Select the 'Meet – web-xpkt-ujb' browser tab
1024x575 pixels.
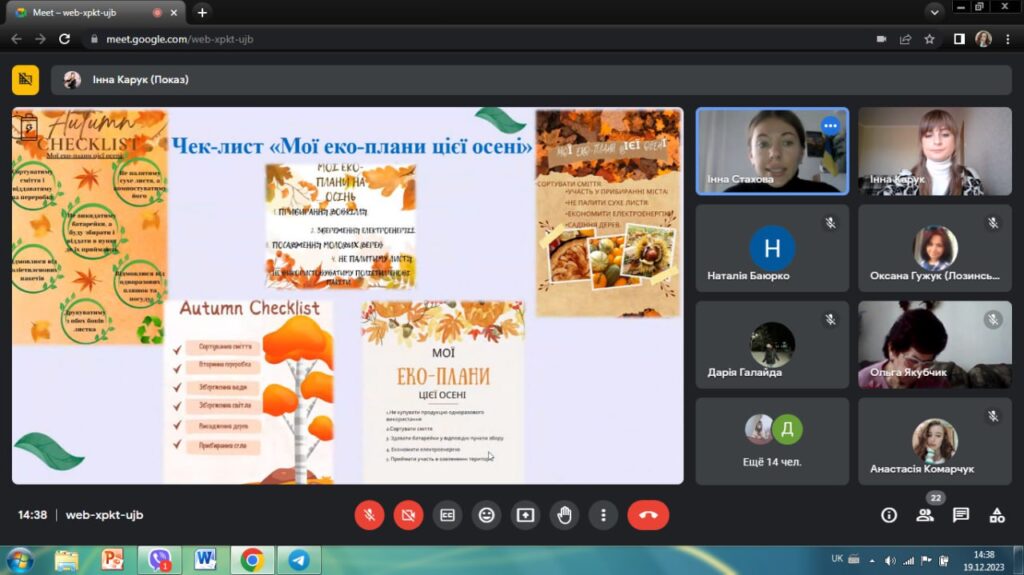90,12
